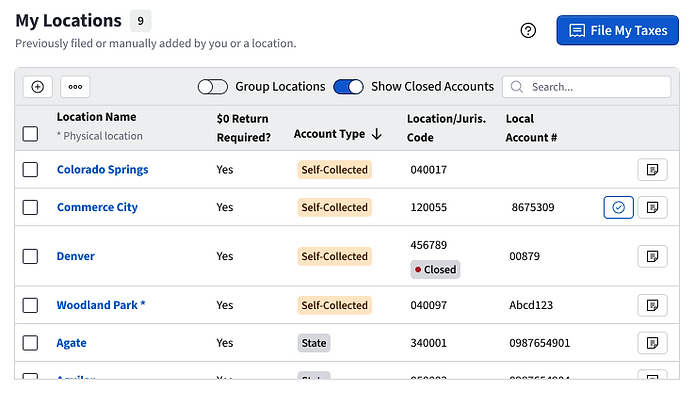Select the Agate row checkbox
Screen dimensions: 694x393
click(x=30, y=343)
